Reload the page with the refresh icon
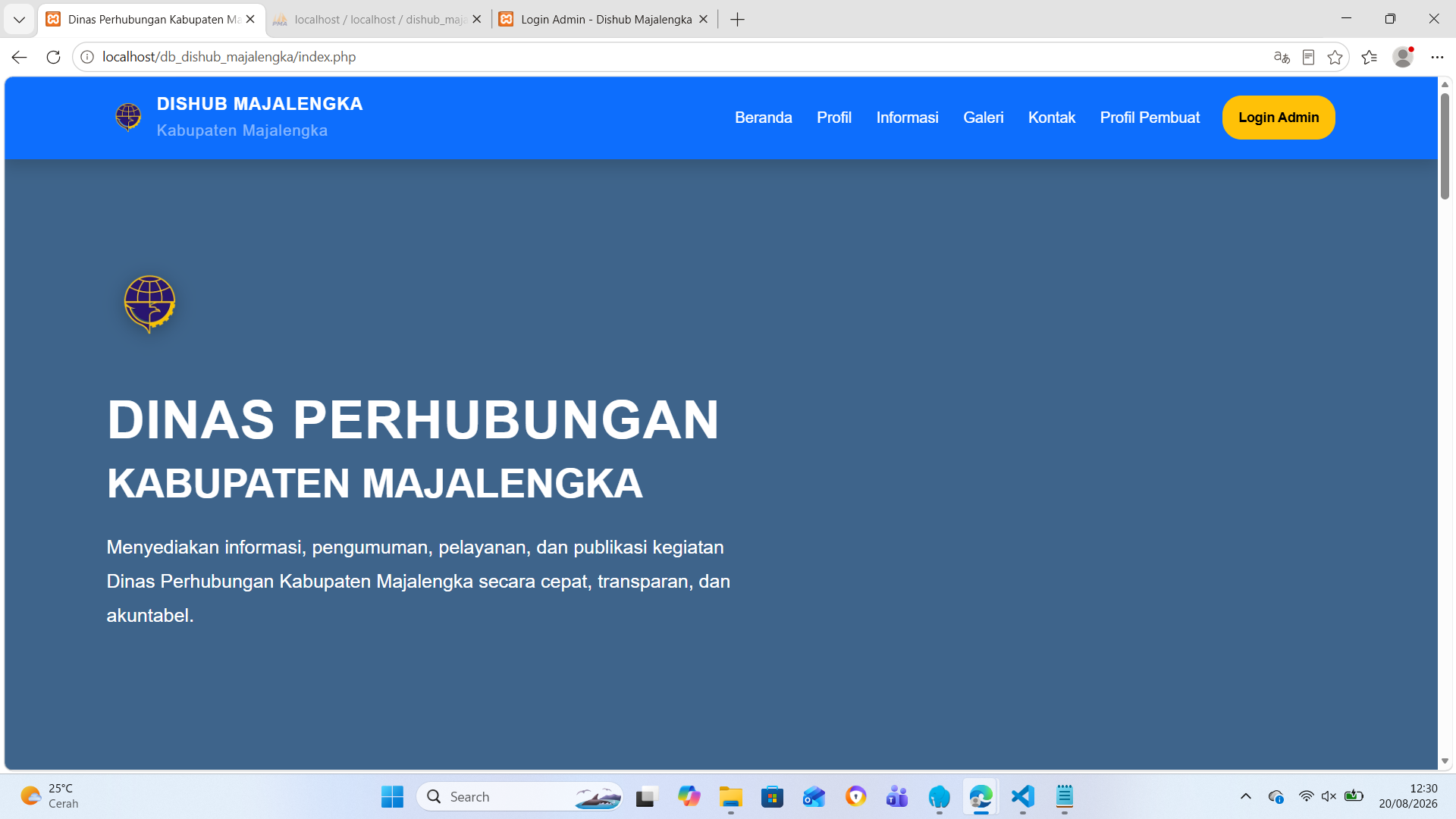The image size is (1456, 819). [53, 57]
